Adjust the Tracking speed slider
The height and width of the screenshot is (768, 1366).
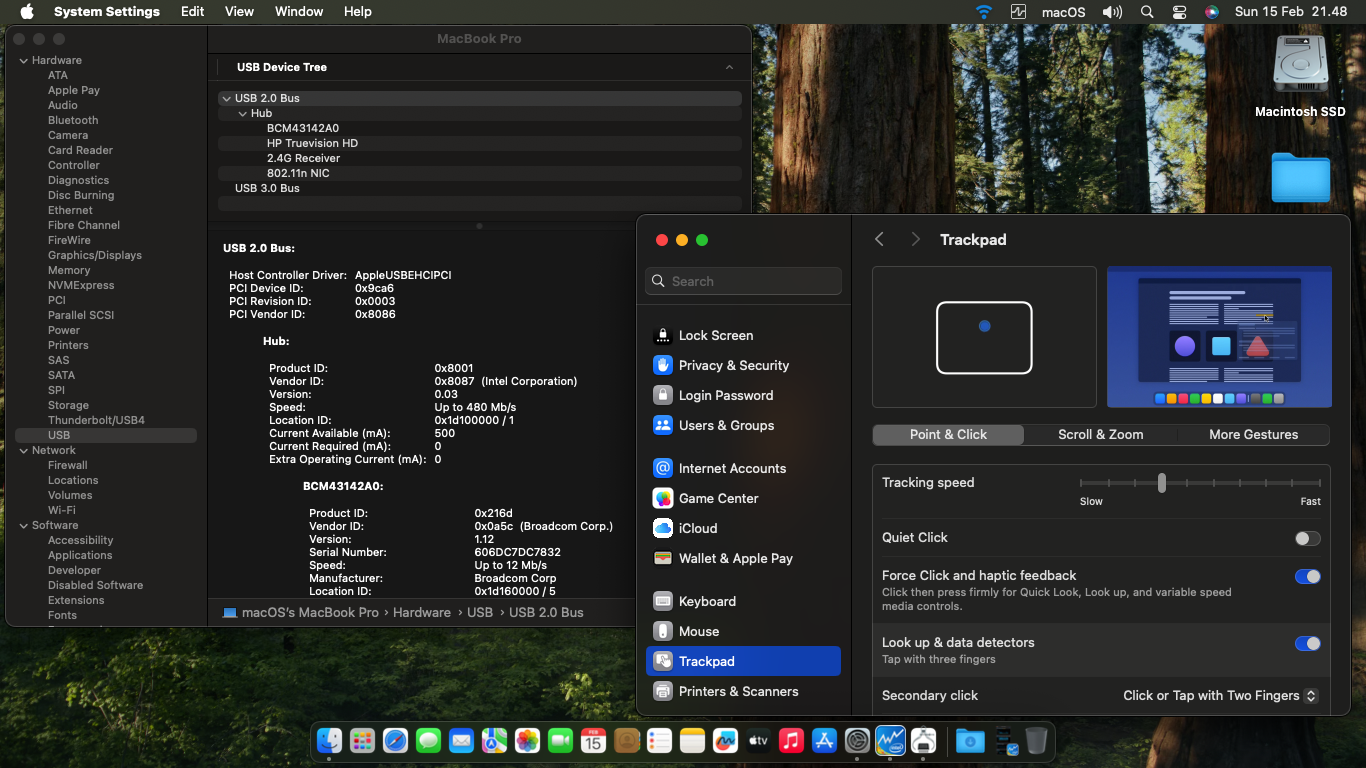[x=1161, y=483]
